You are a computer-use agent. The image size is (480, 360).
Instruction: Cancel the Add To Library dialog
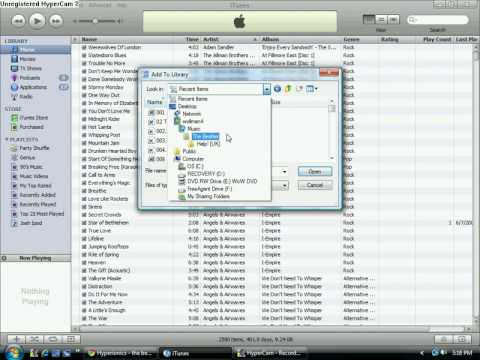point(315,185)
